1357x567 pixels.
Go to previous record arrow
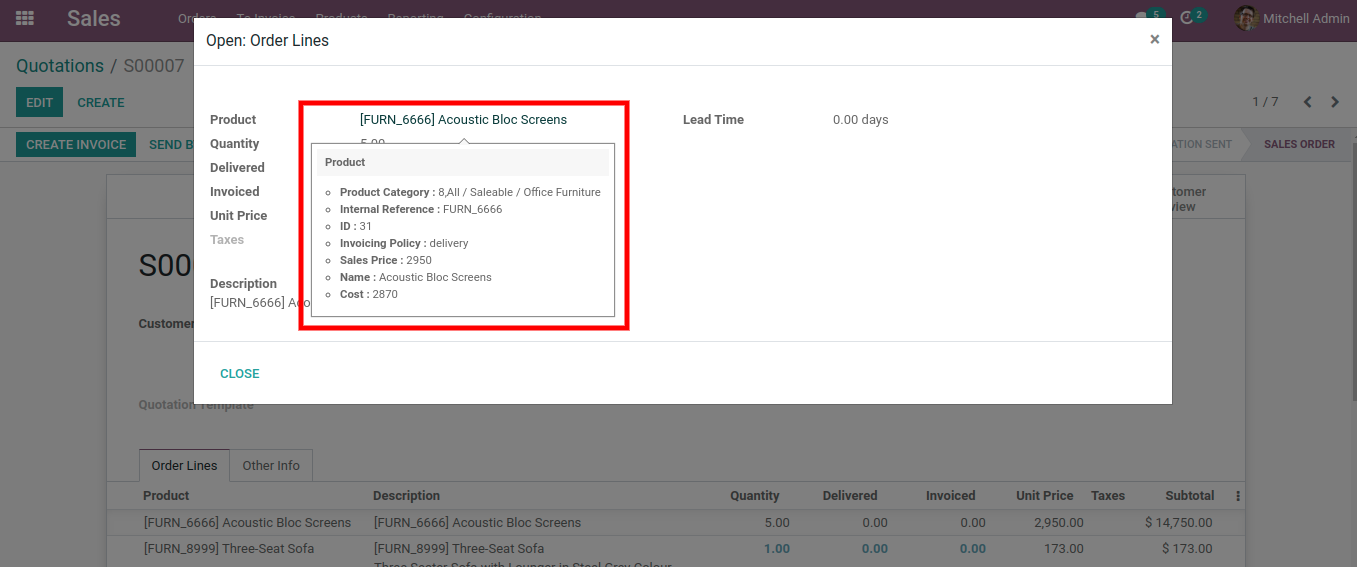(x=1307, y=102)
